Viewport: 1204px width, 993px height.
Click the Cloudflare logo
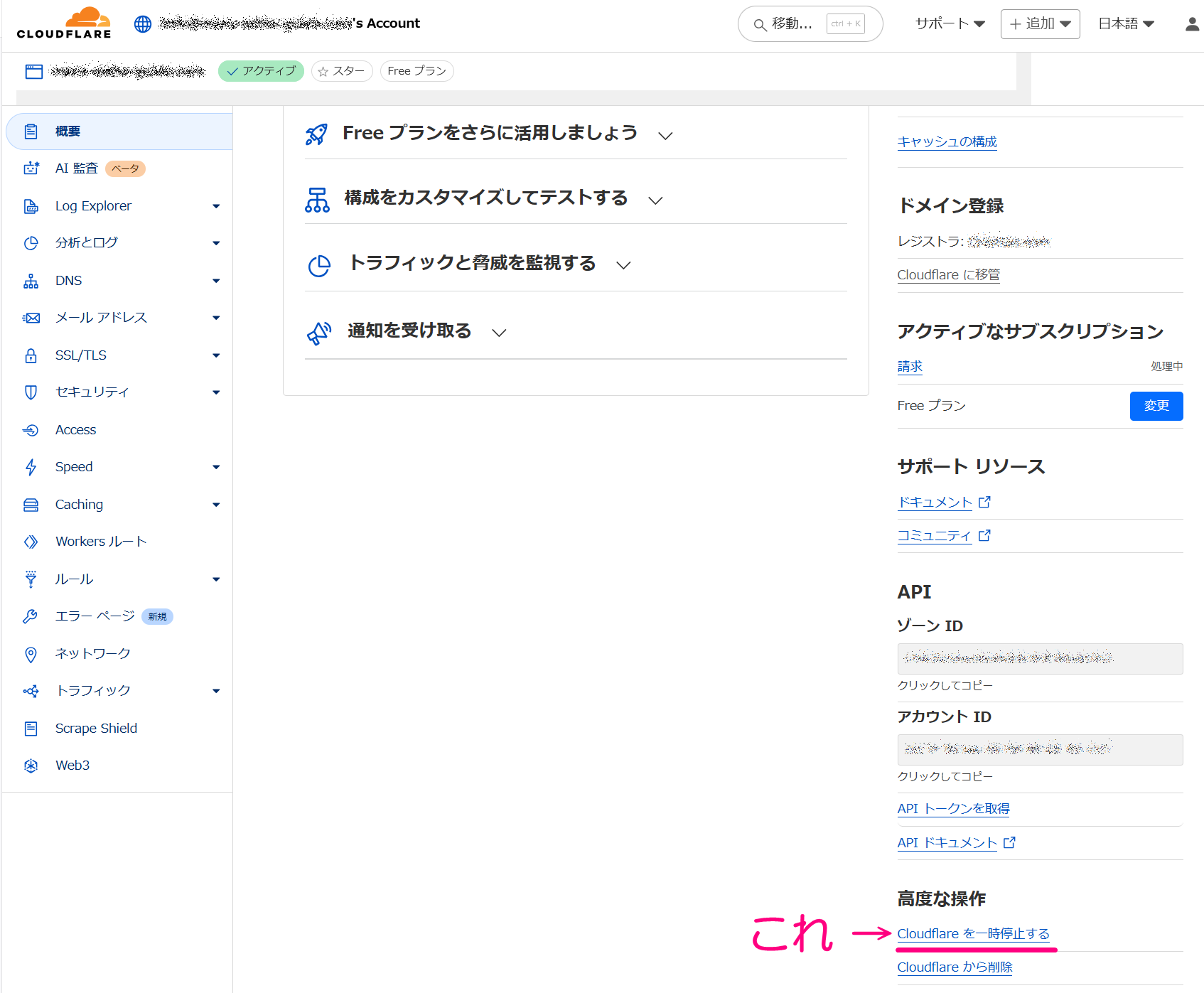point(64,23)
